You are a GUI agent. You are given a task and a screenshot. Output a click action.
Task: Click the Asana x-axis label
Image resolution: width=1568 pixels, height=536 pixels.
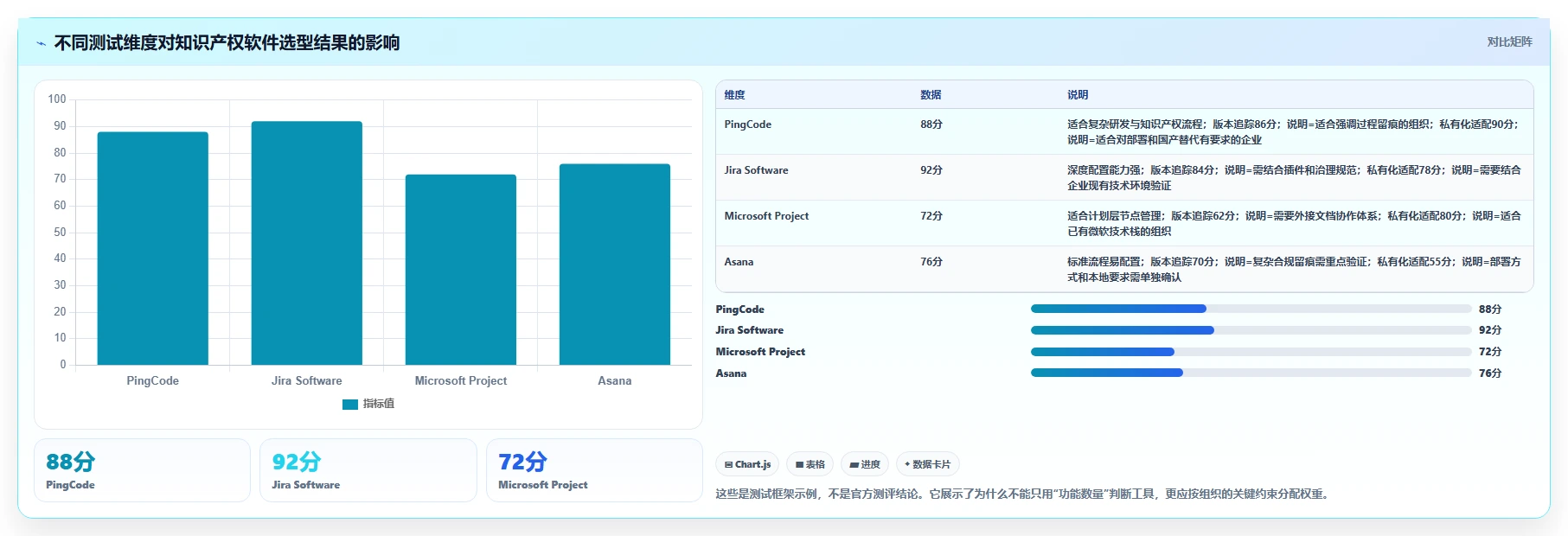(x=615, y=381)
